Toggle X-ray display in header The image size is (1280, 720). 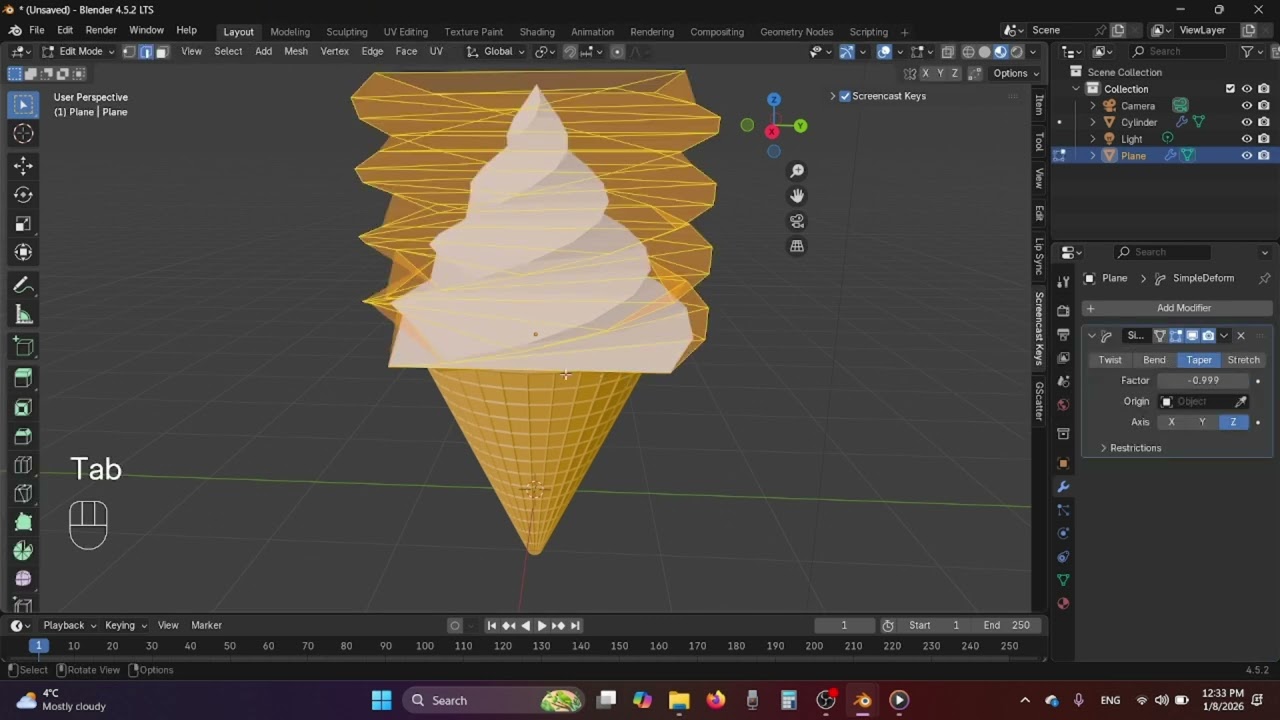click(x=947, y=52)
